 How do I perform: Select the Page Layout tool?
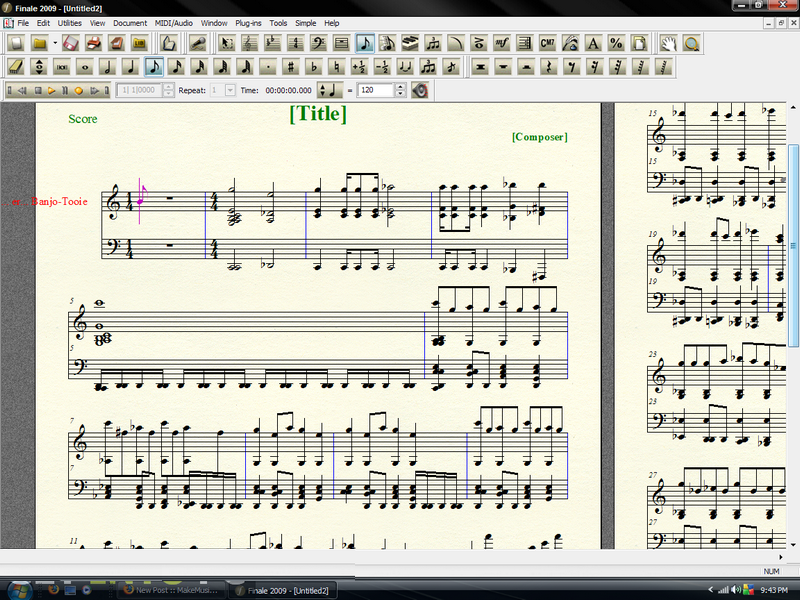pos(639,43)
